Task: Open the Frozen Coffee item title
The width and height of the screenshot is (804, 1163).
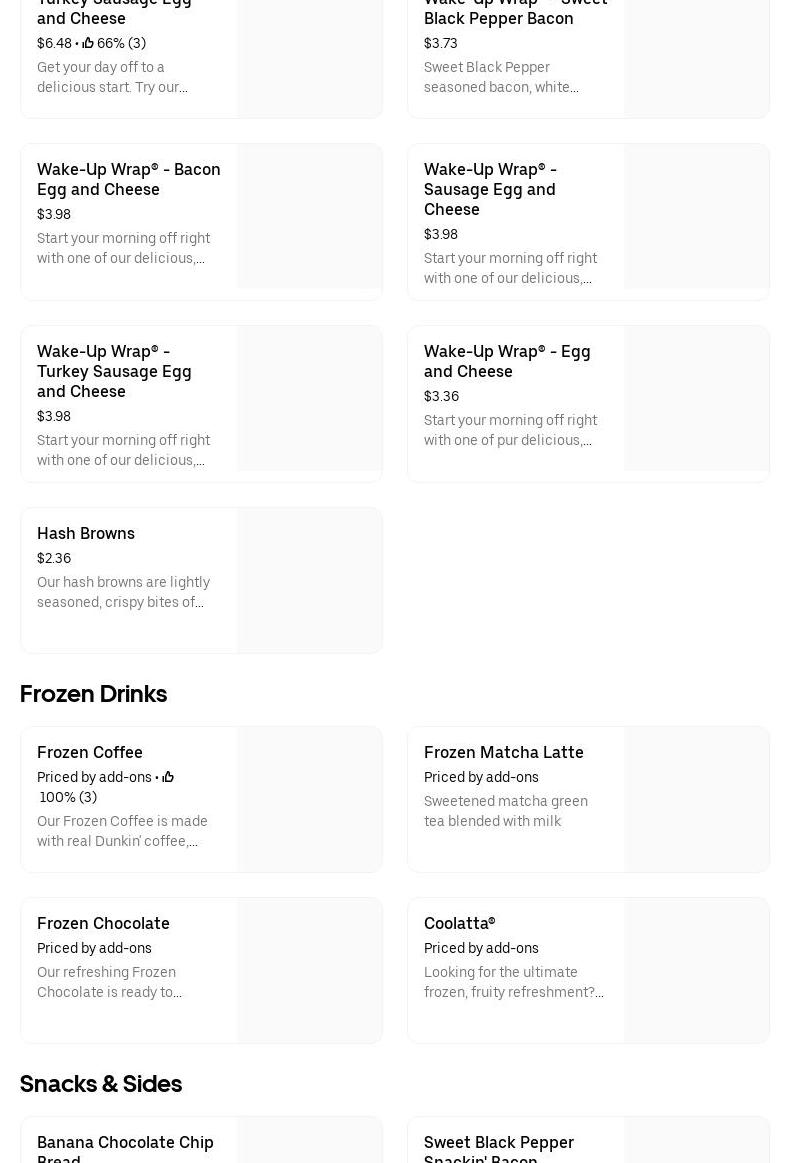Action: [90, 752]
